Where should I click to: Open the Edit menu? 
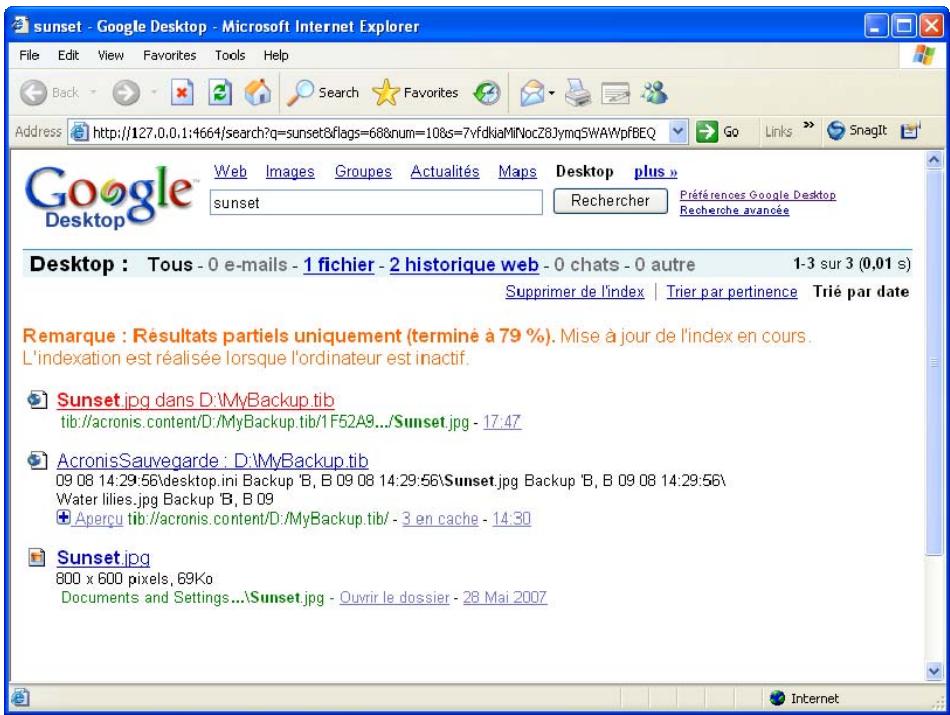[x=68, y=55]
